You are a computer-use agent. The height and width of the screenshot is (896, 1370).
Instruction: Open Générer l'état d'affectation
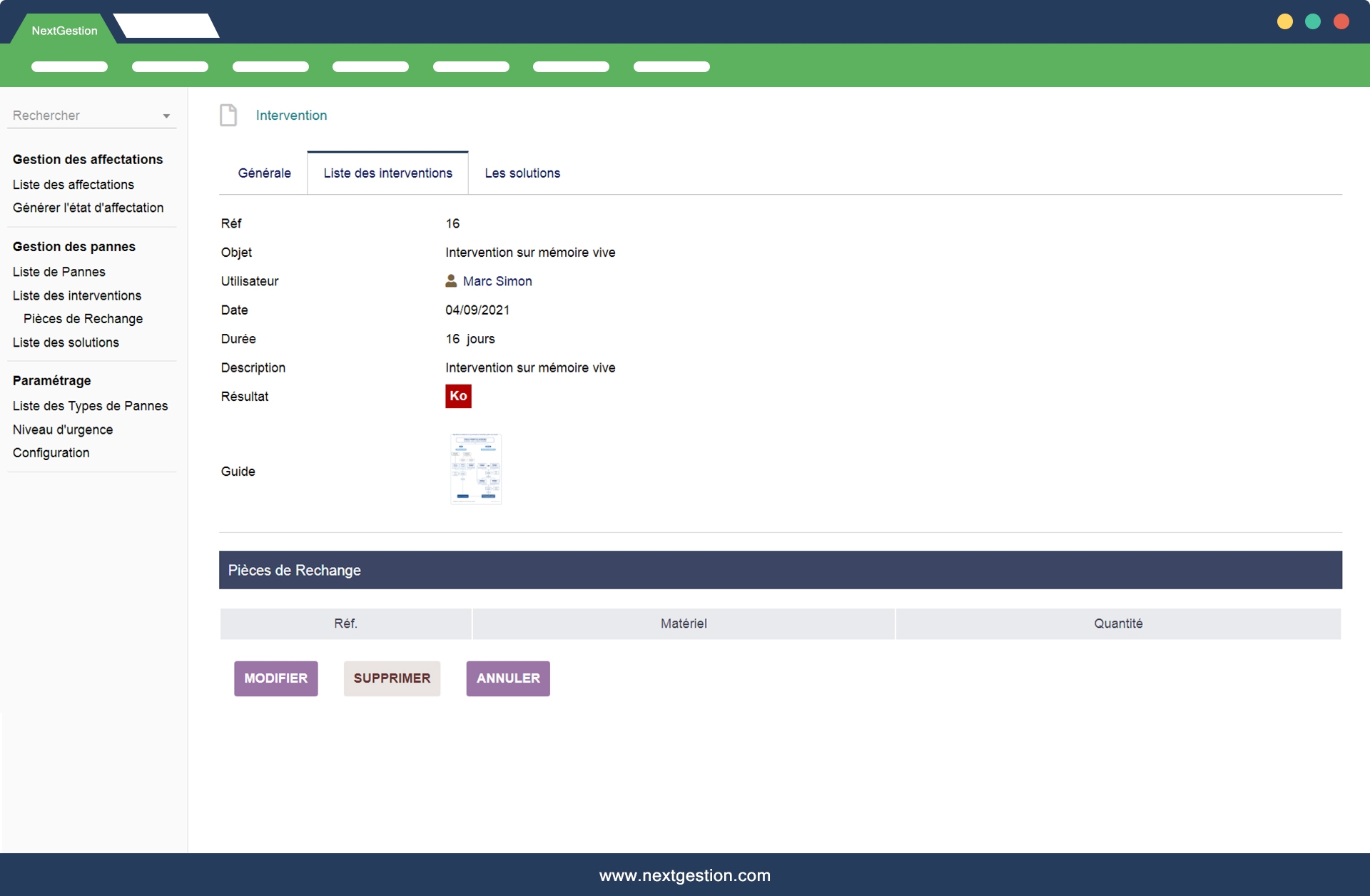[x=88, y=208]
